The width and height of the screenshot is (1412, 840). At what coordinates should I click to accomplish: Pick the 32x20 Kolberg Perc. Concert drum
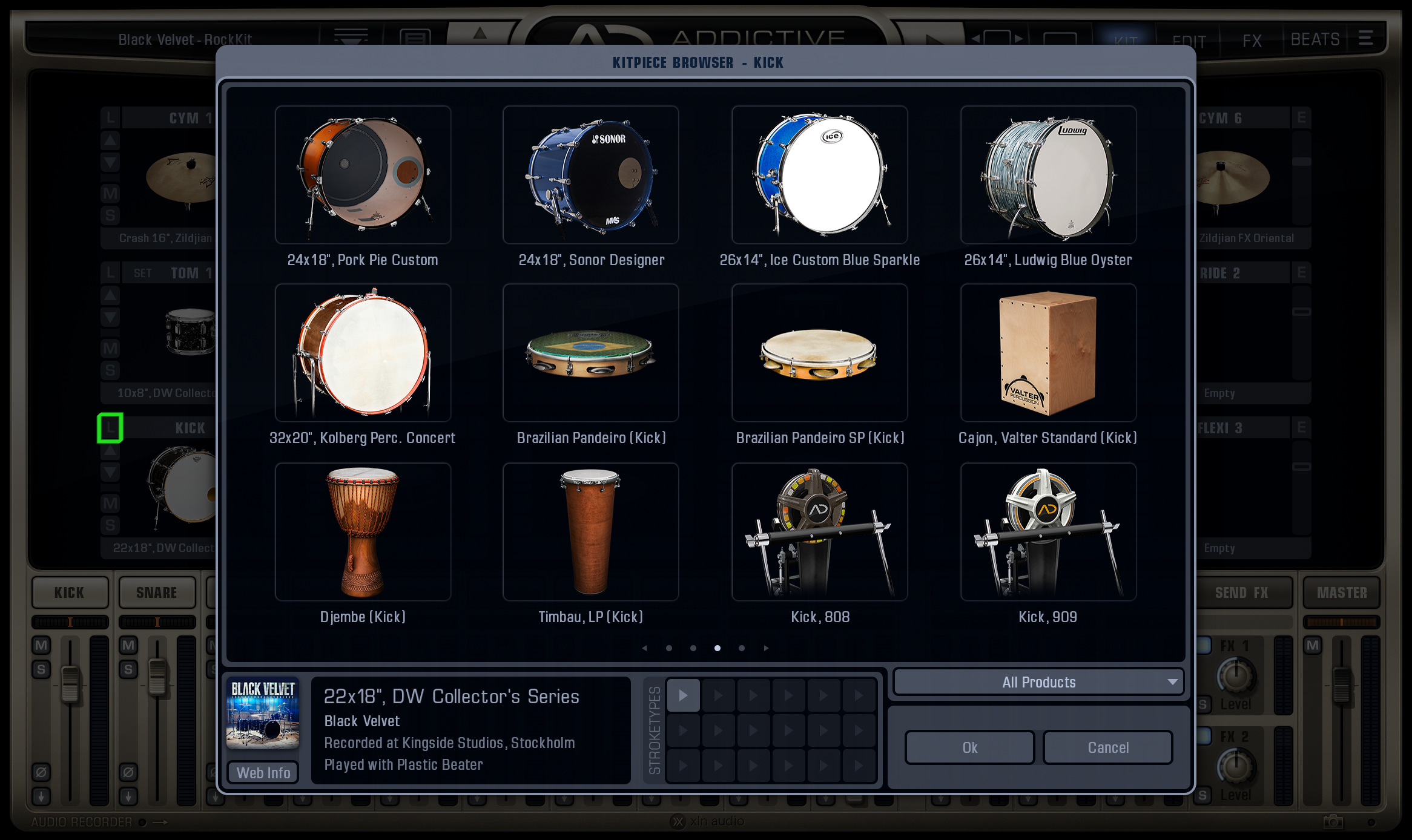[363, 353]
